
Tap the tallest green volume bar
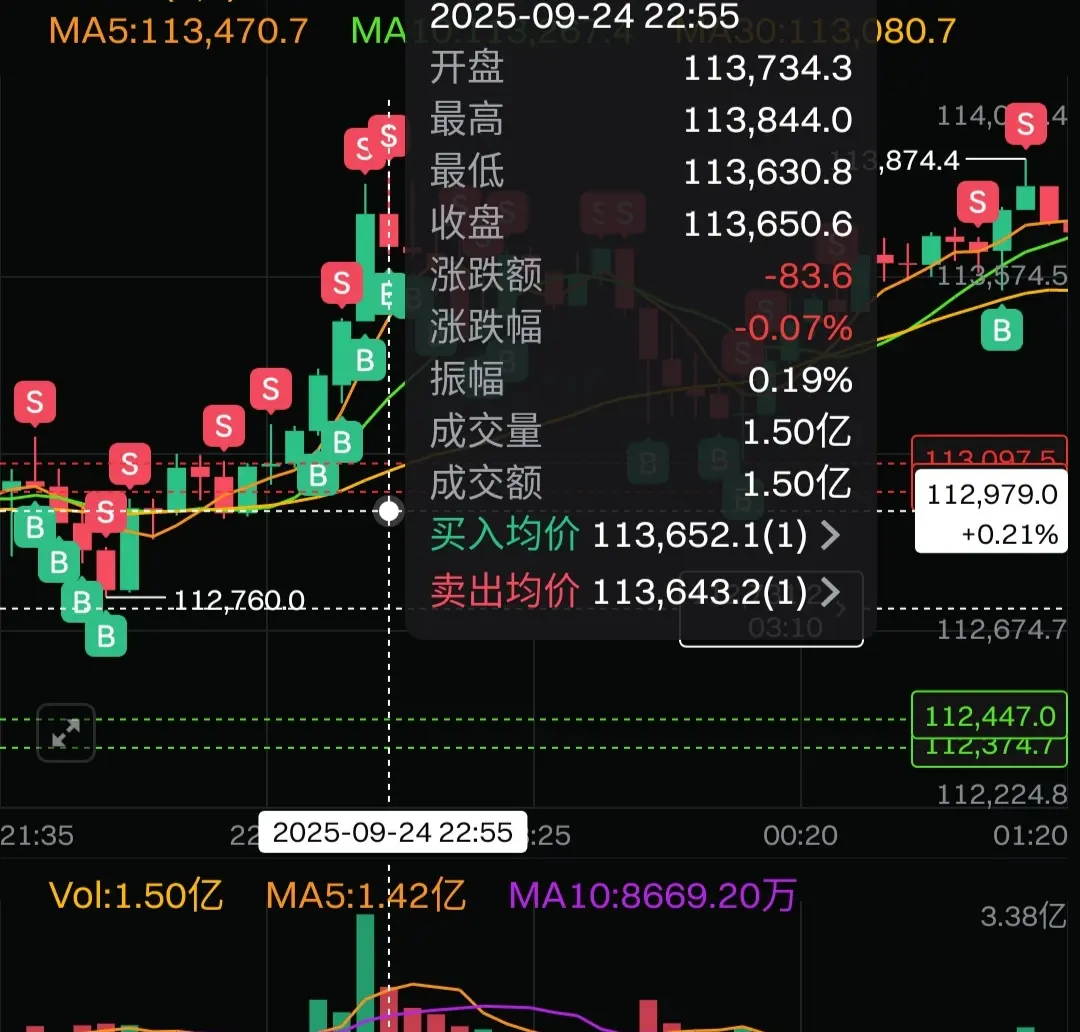tap(365, 973)
